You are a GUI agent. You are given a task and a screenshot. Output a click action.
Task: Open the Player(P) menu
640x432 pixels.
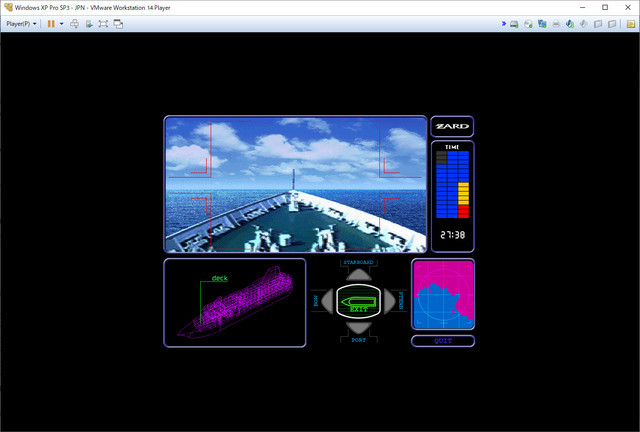point(21,24)
